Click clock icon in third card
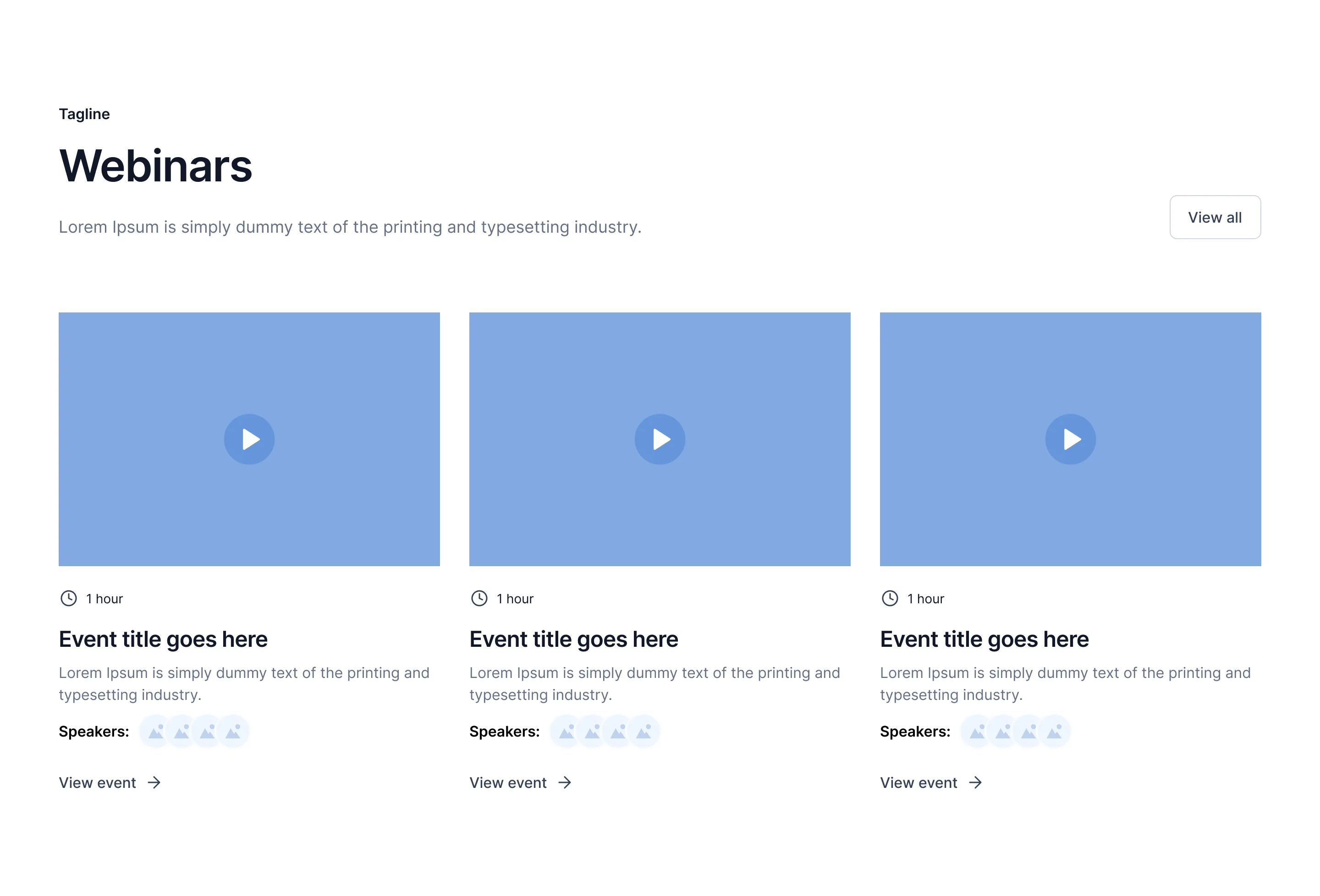The width and height of the screenshot is (1320, 896). click(890, 598)
